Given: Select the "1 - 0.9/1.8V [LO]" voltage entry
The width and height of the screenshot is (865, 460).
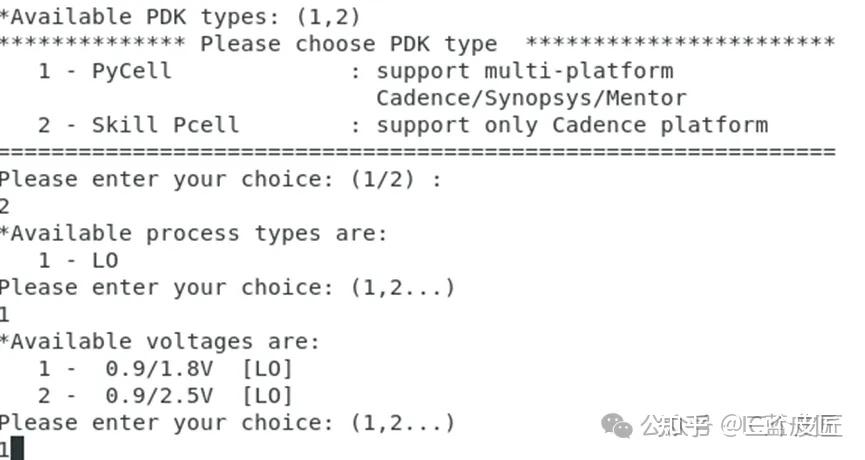Looking at the screenshot, I should pos(165,368).
